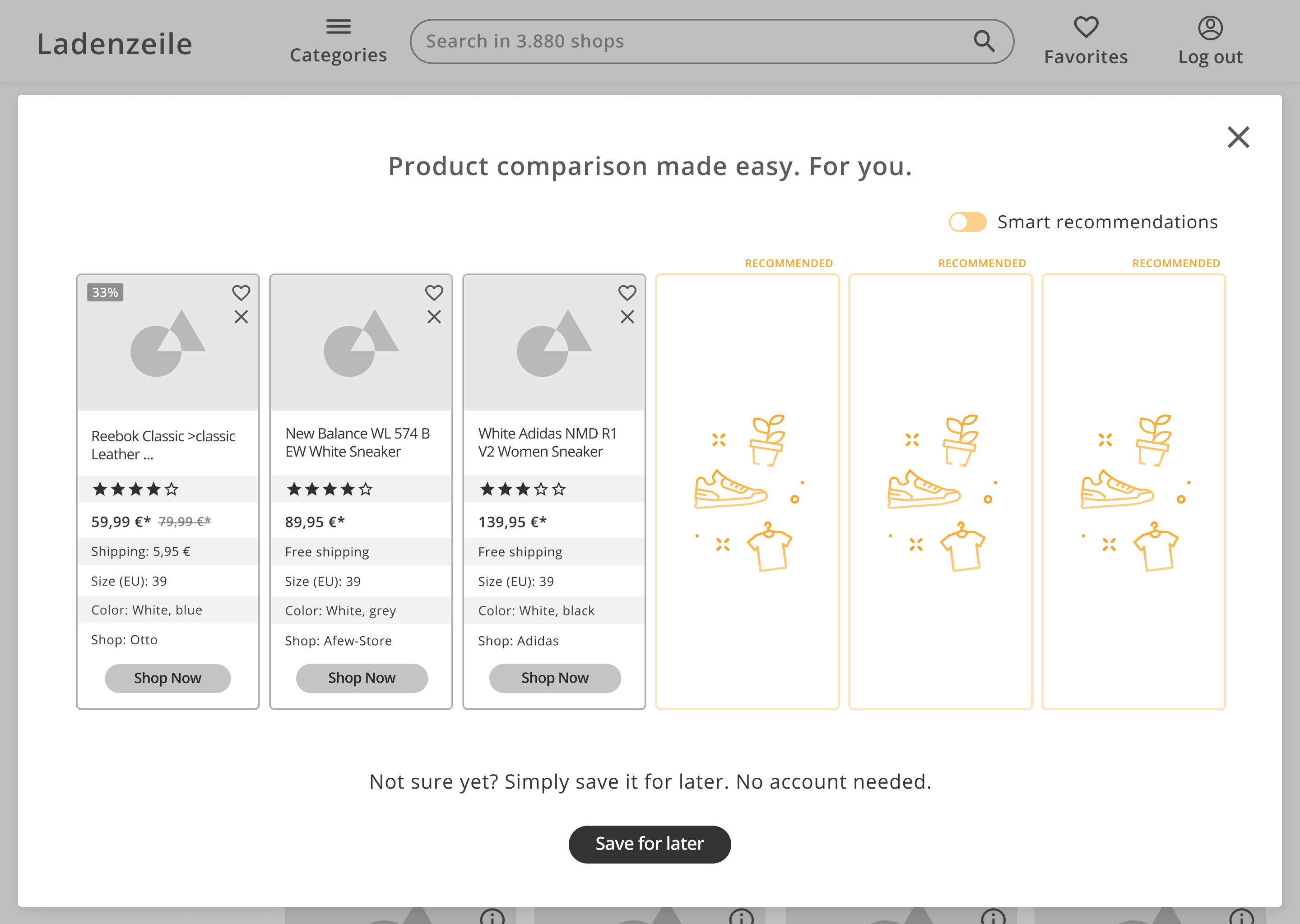Click the search magnifier icon

click(984, 41)
